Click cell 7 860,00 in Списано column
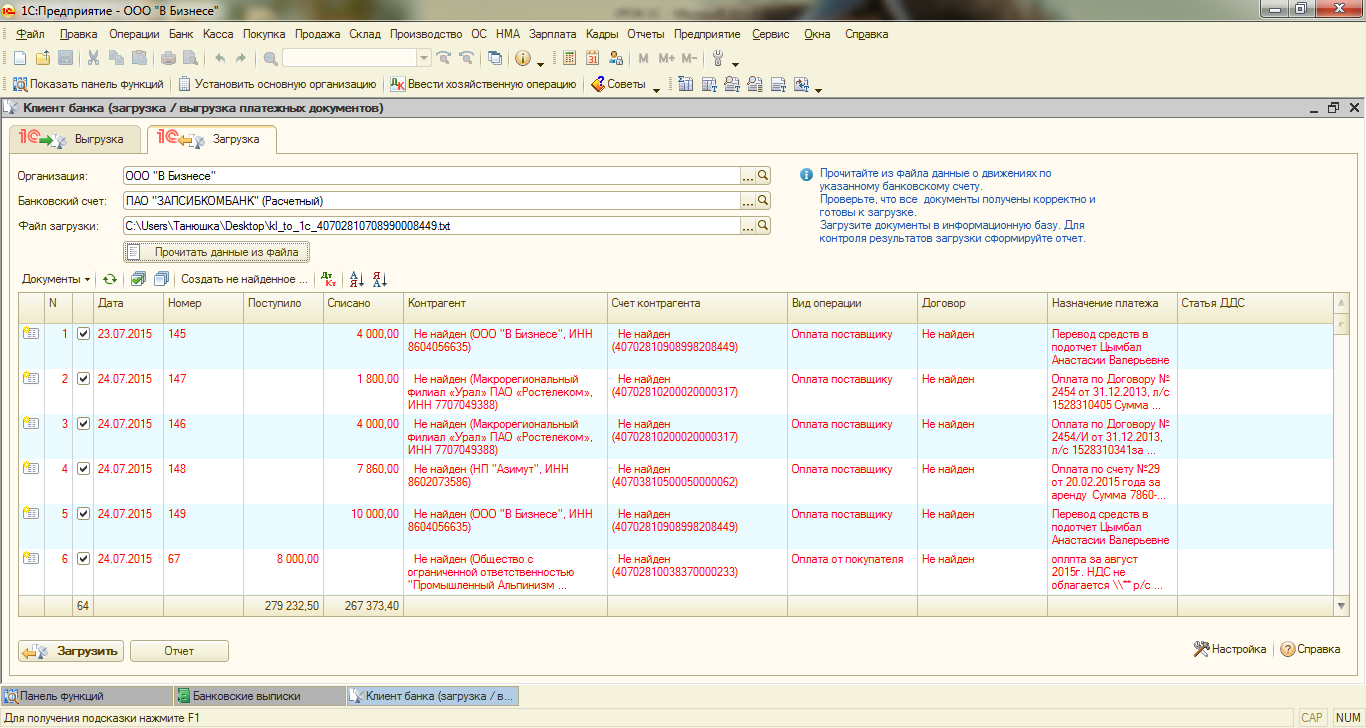 coord(363,469)
